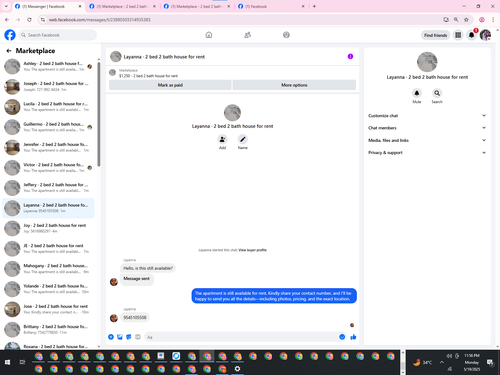Open the Windows notification center icon
Image resolution: width=500 pixels, height=375 pixels.
tap(490, 362)
